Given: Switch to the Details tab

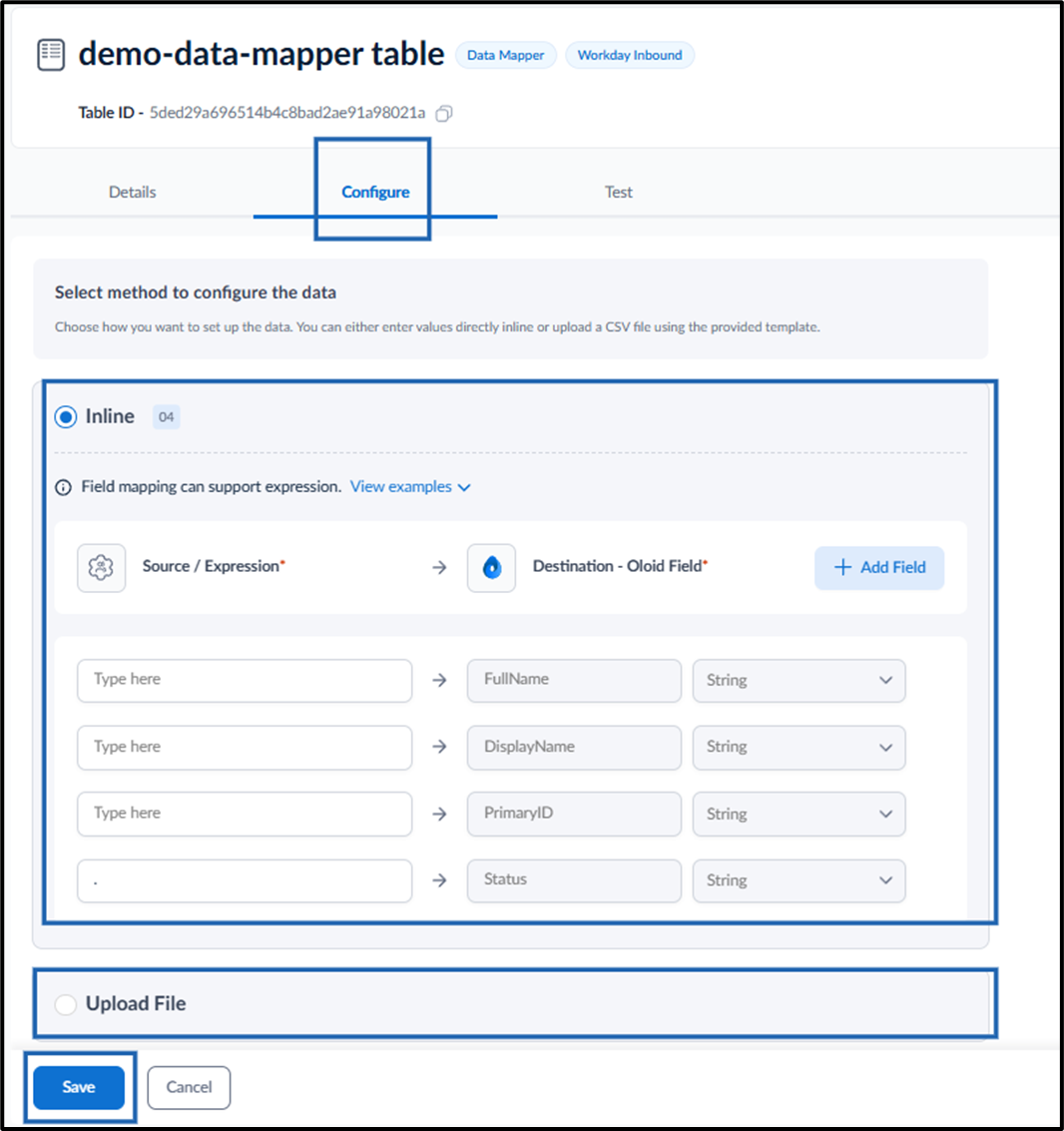Looking at the screenshot, I should 132,192.
